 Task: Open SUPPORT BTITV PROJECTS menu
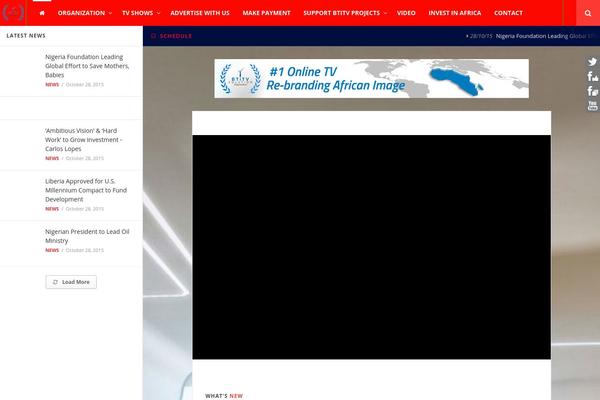(x=342, y=13)
